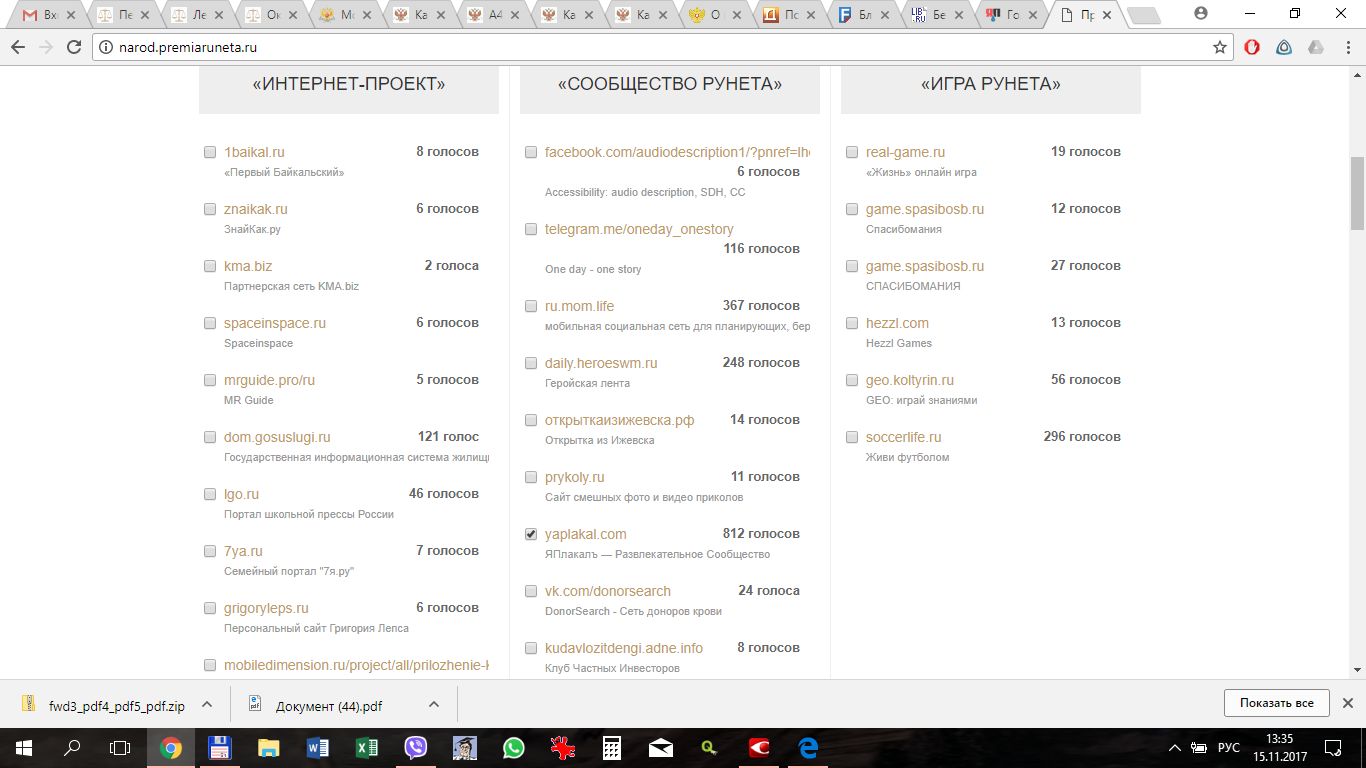Screen dimensions: 1366x768
Task: Click the page vertical scrollbar thumb
Action: (x=1357, y=193)
